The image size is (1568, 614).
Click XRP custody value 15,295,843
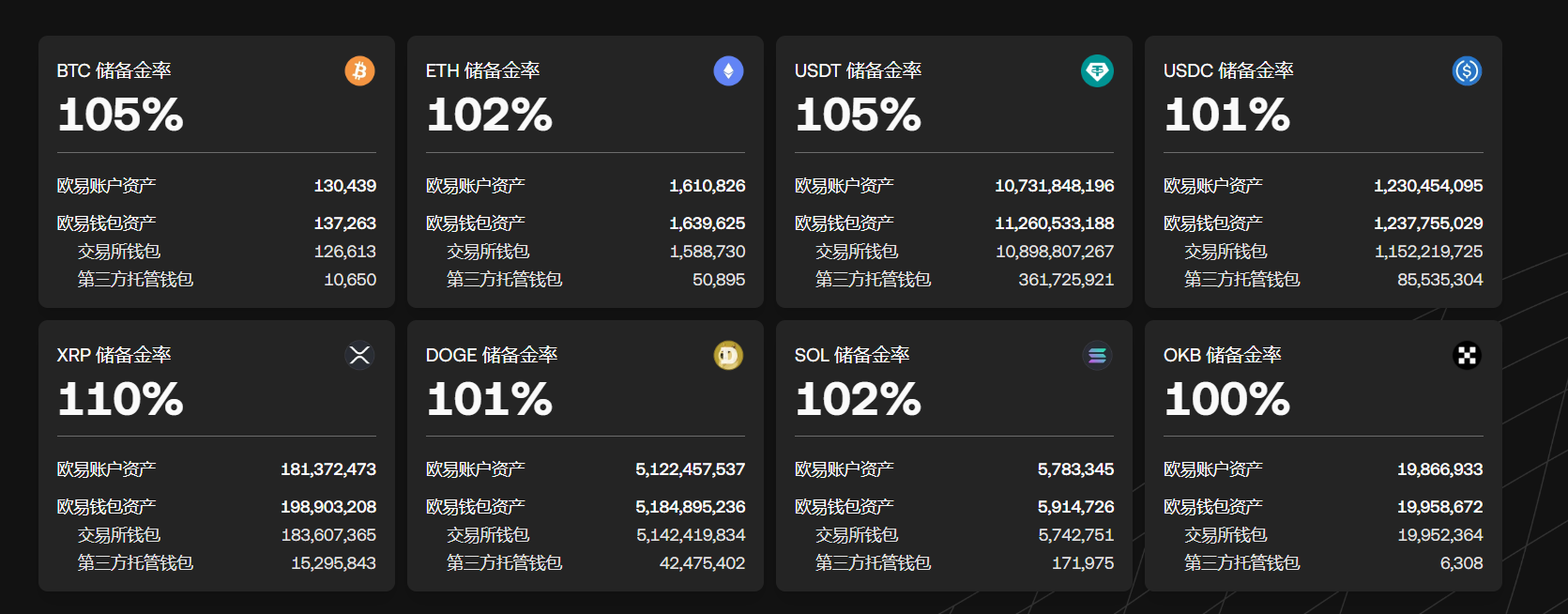pyautogui.click(x=333, y=563)
